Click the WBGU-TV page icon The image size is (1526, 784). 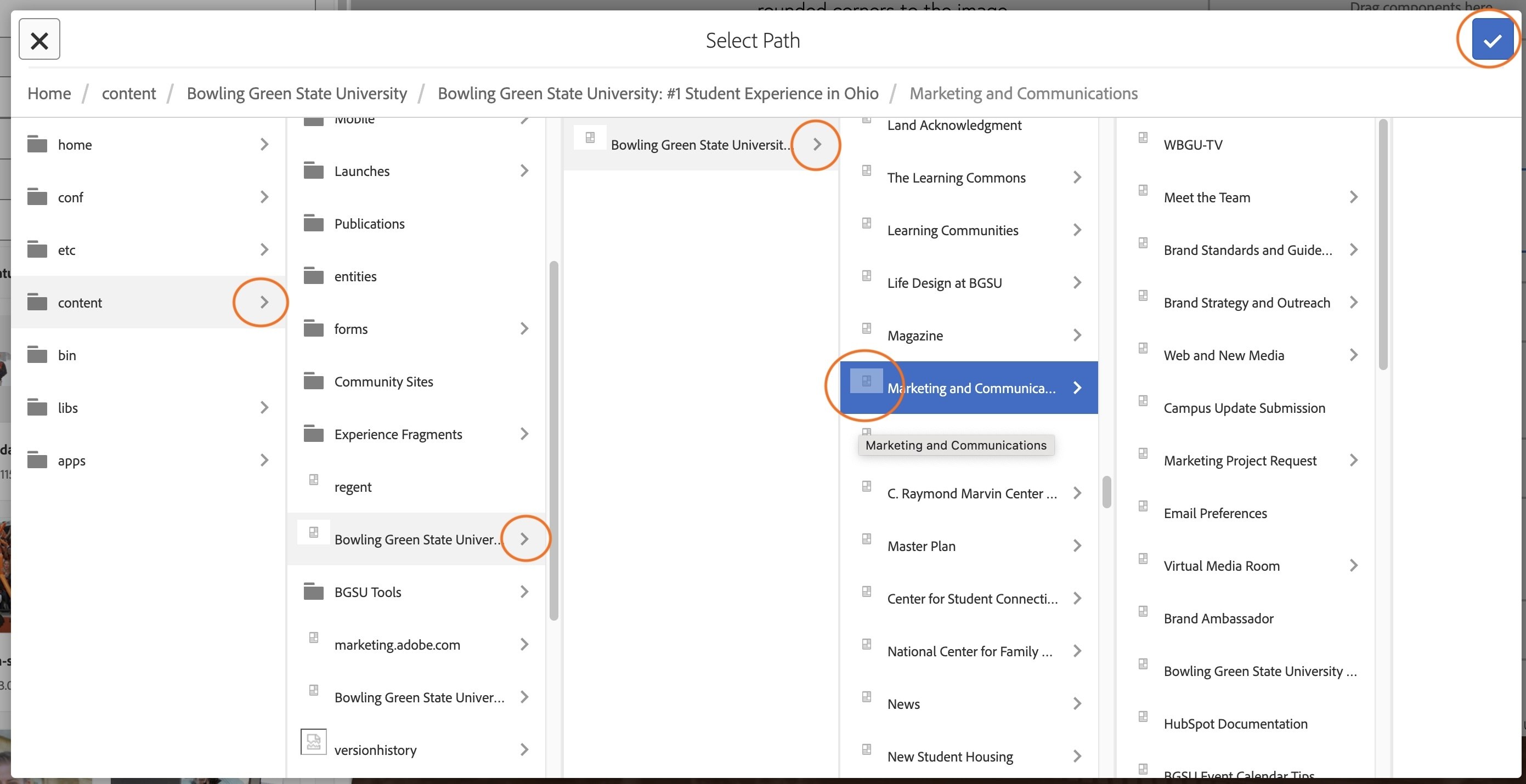click(x=1143, y=138)
